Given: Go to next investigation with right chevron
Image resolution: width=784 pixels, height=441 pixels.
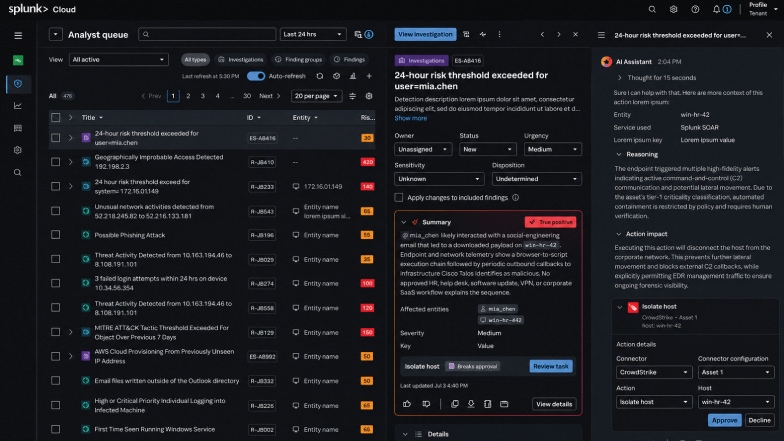Looking at the screenshot, I should pyautogui.click(x=559, y=34).
